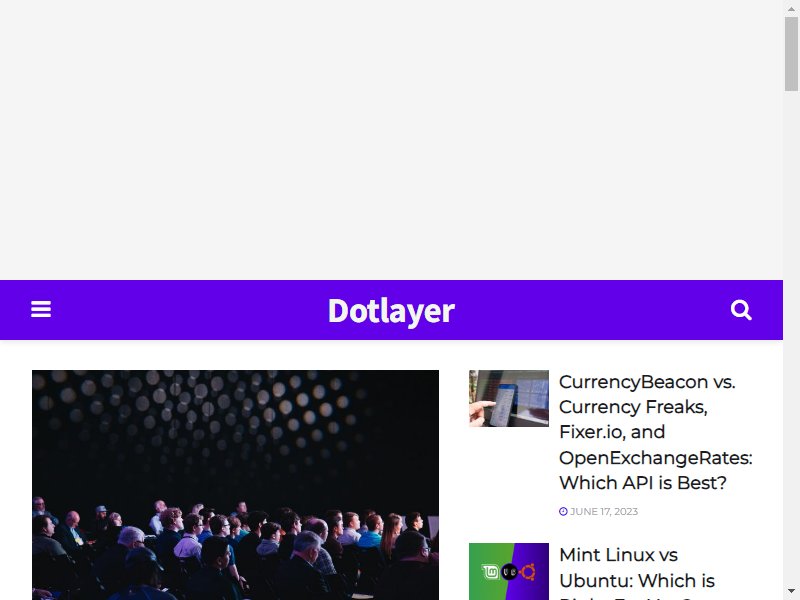Click the vertical scrollbar thumb
The width and height of the screenshot is (800, 600).
791,54
